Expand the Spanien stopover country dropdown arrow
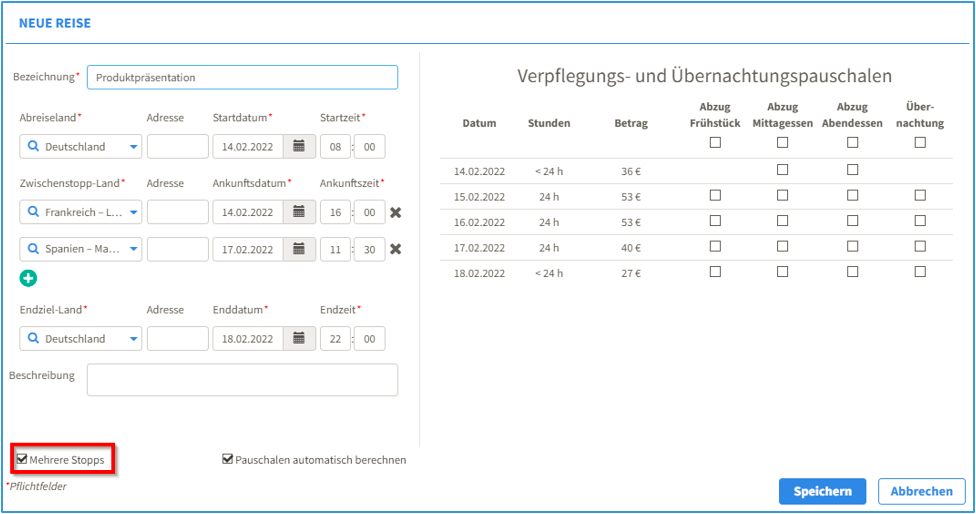Viewport: 976px width, 514px height. (x=133, y=250)
